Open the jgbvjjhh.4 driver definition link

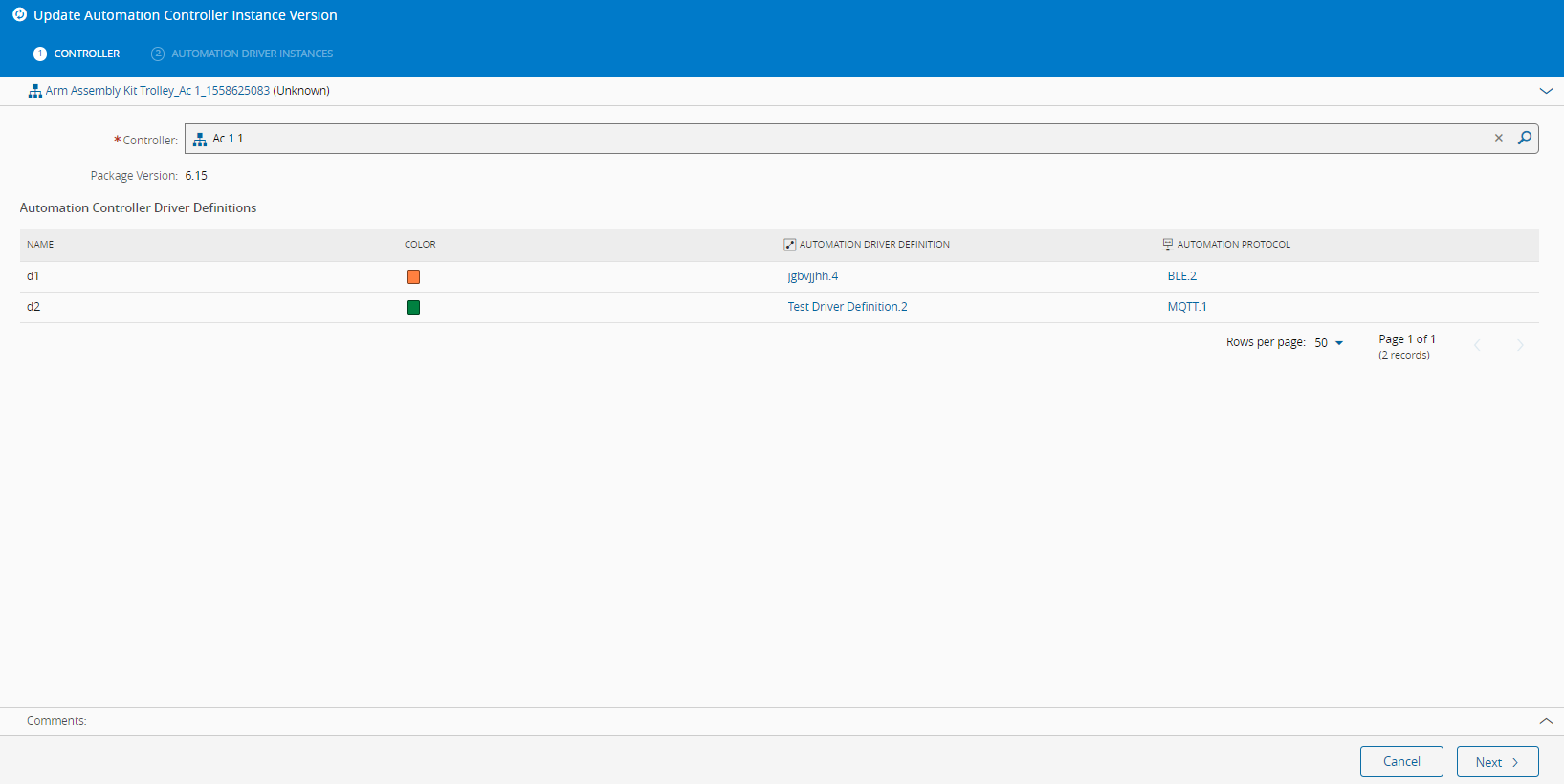[x=813, y=276]
